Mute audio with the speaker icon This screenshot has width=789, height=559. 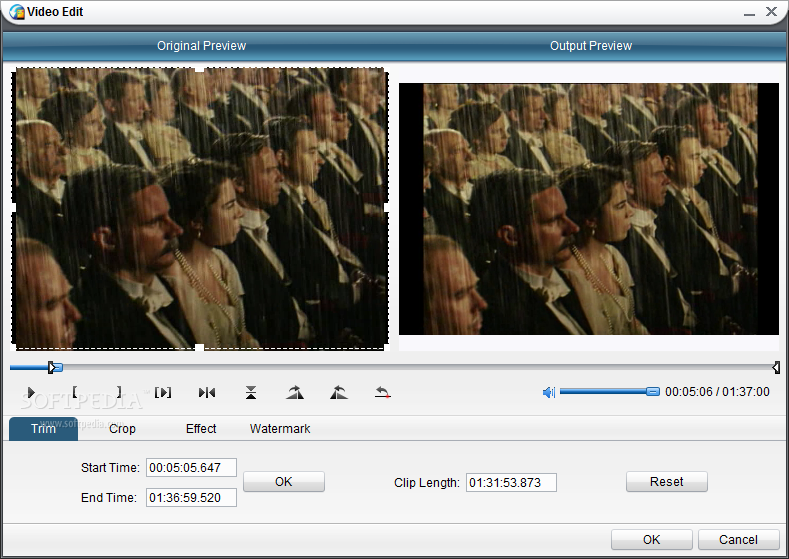point(548,392)
